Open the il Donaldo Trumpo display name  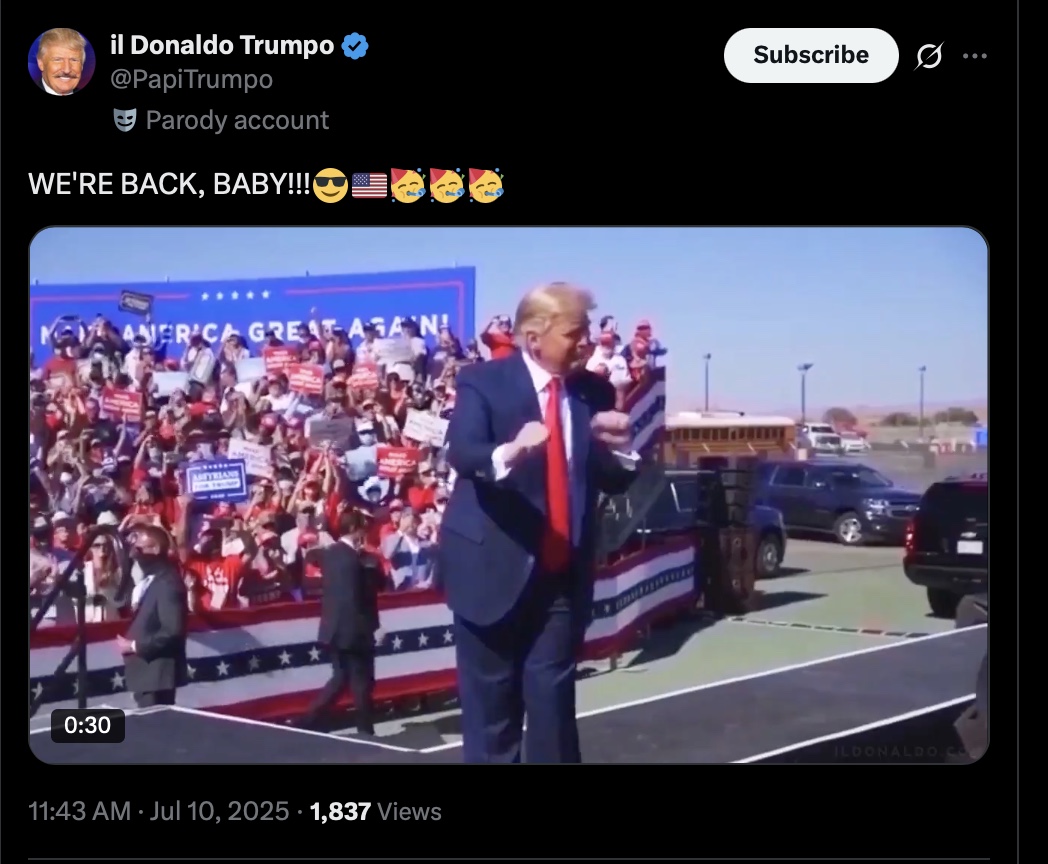[x=222, y=45]
